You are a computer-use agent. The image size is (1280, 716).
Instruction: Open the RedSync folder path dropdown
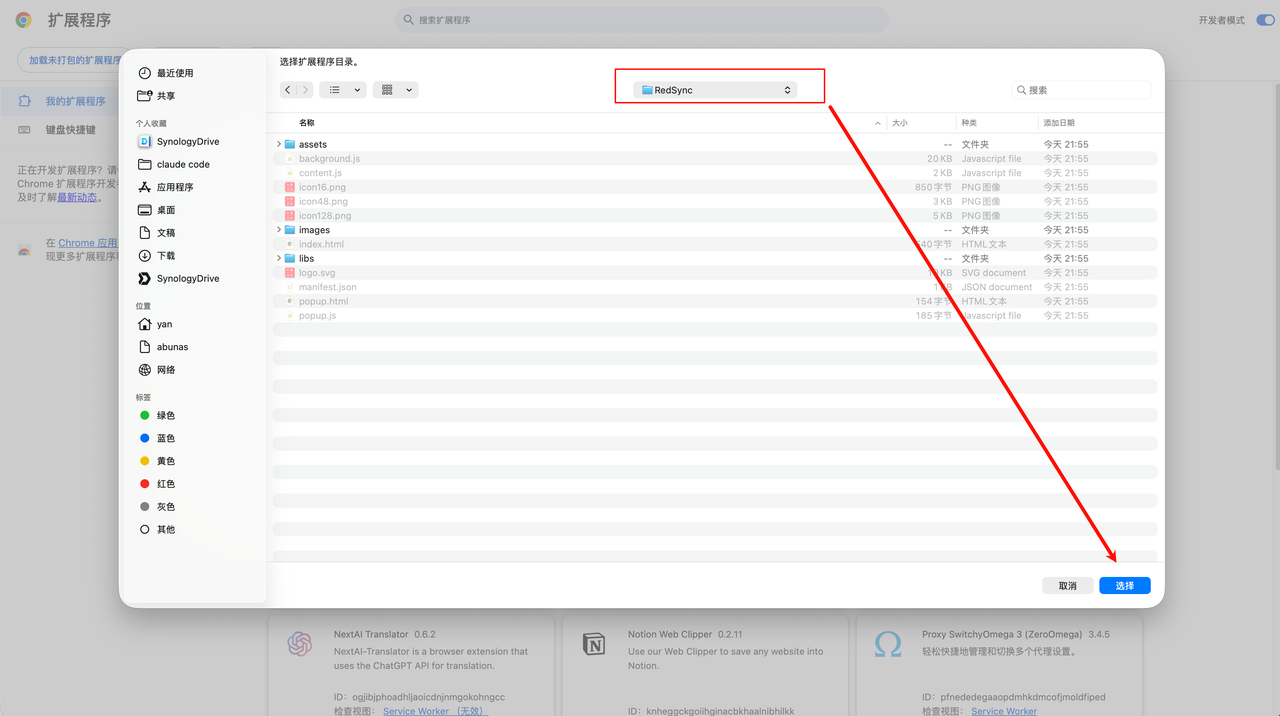[x=715, y=90]
